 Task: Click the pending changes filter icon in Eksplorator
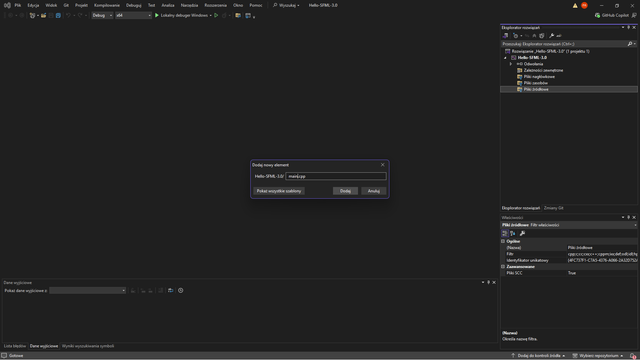tap(516, 36)
